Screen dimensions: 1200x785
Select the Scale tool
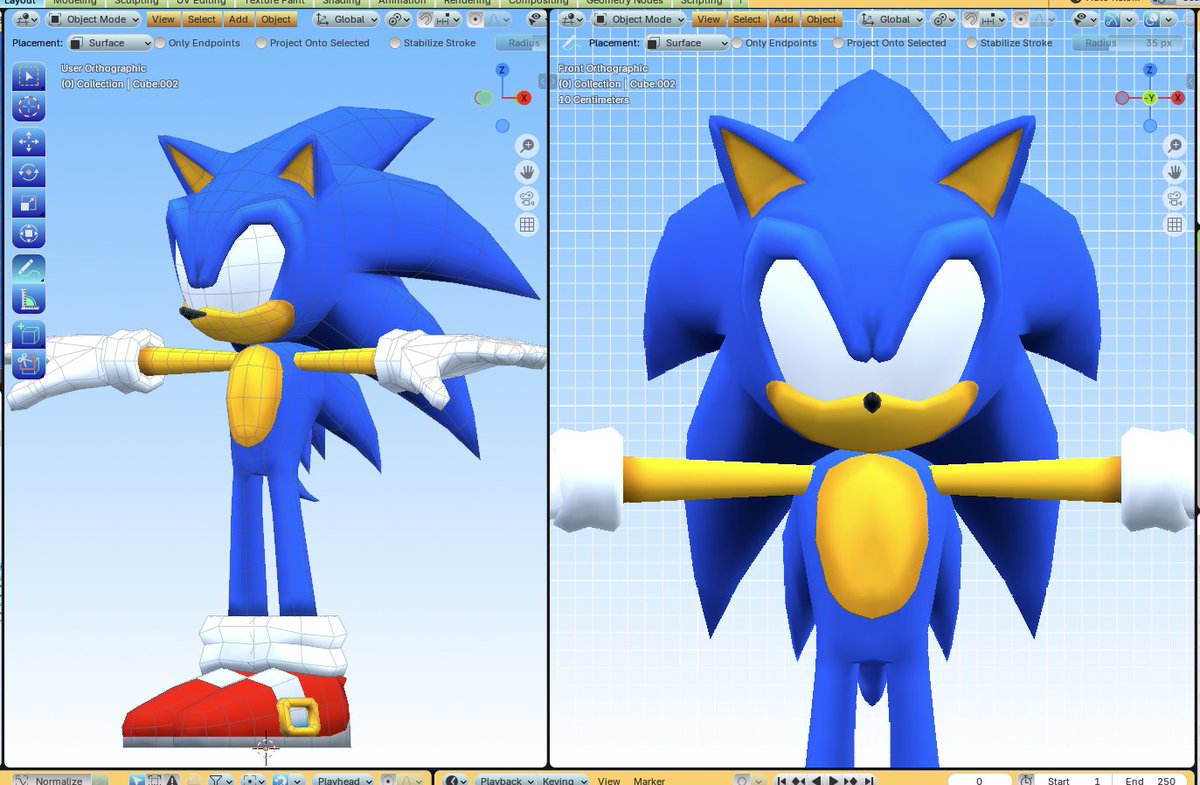click(x=28, y=204)
